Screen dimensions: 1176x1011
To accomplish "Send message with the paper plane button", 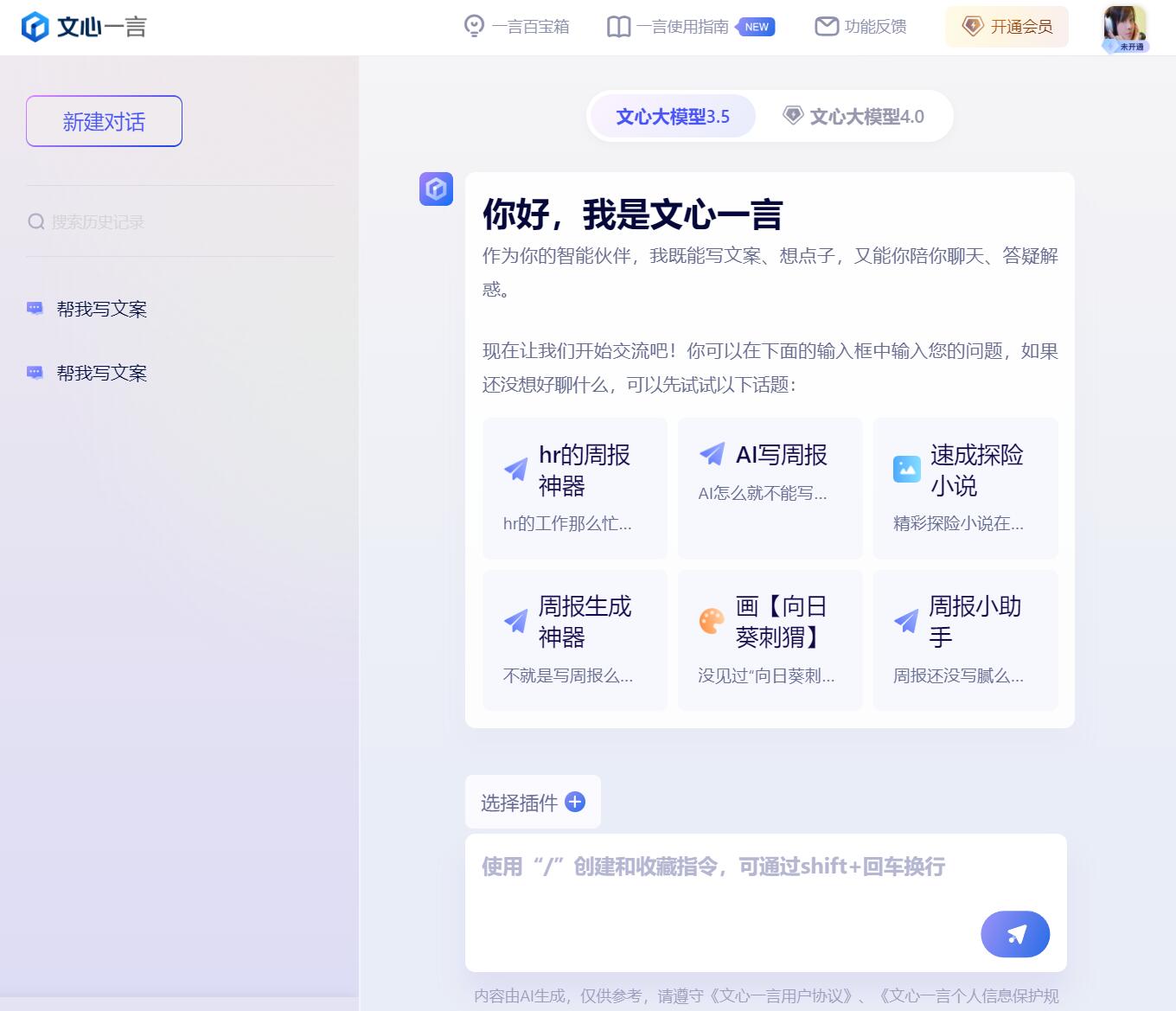I will pyautogui.click(x=1015, y=934).
